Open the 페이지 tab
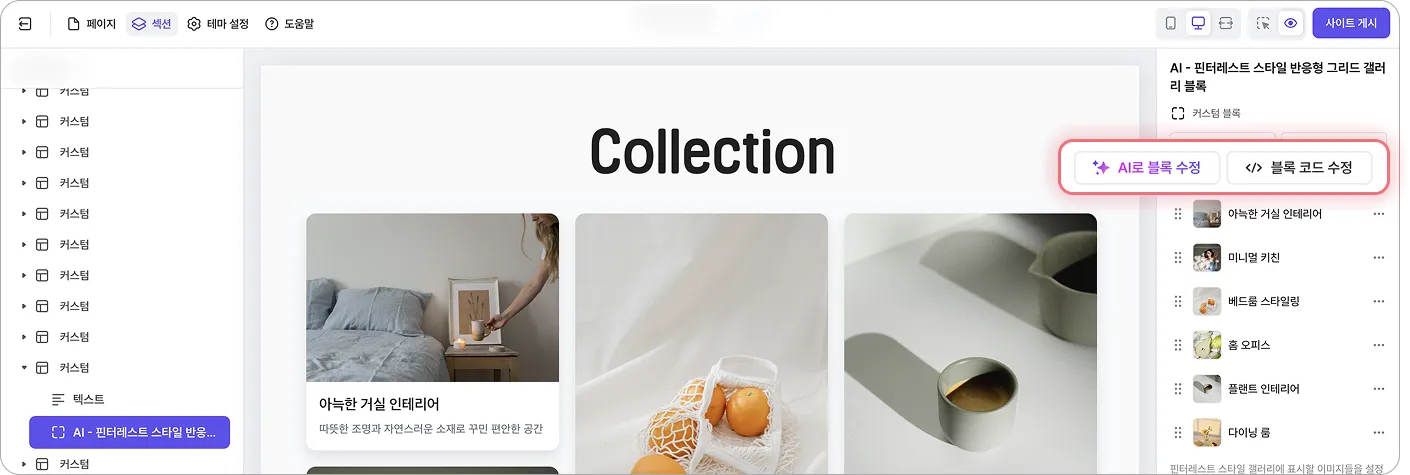This screenshot has width=1410, height=475. (92, 23)
